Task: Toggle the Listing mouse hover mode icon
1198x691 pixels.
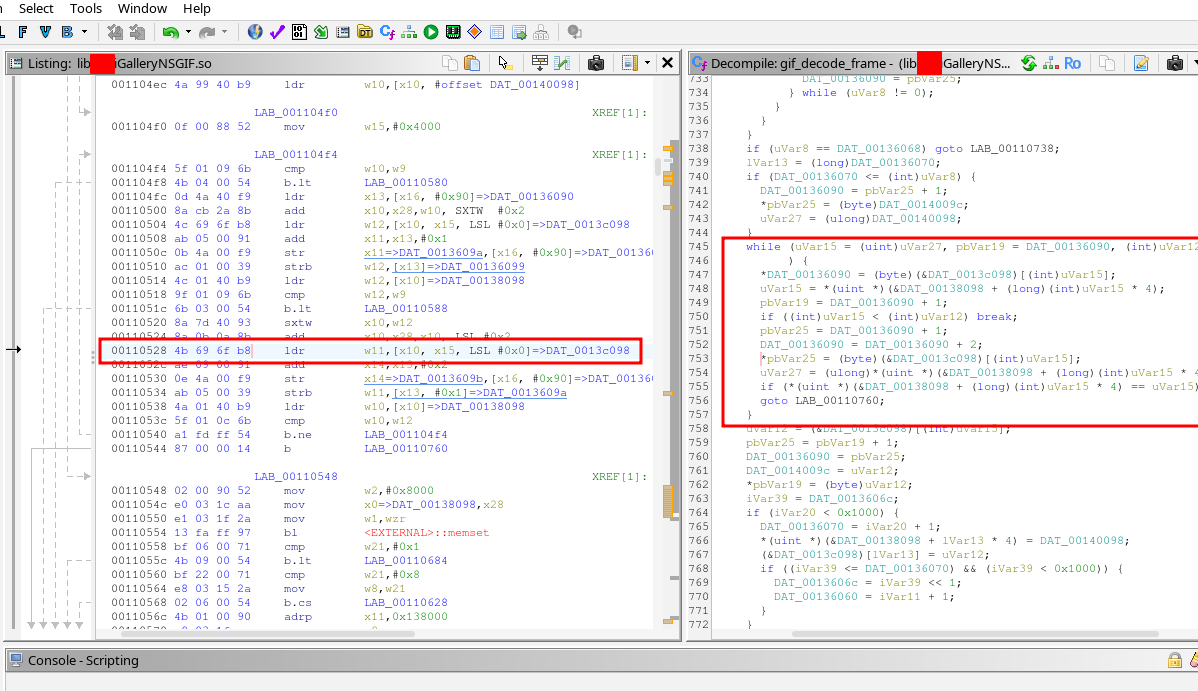Action: (506, 63)
